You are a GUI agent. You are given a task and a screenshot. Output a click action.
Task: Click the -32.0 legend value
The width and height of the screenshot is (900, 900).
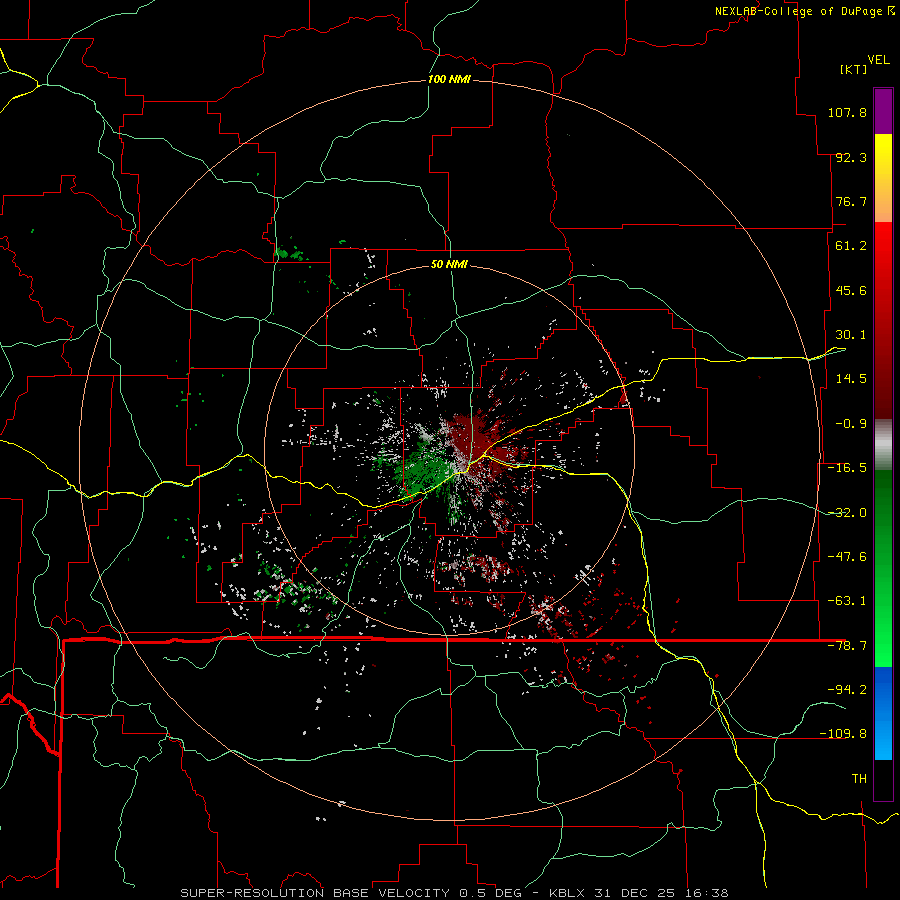coord(847,513)
